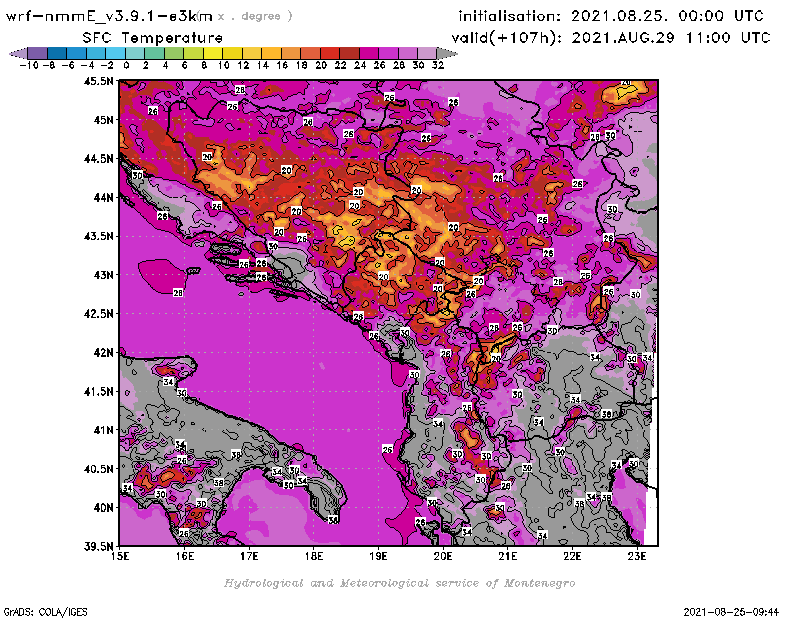Click the 0 value under the legend
The height and width of the screenshot is (618, 800).
click(x=126, y=65)
